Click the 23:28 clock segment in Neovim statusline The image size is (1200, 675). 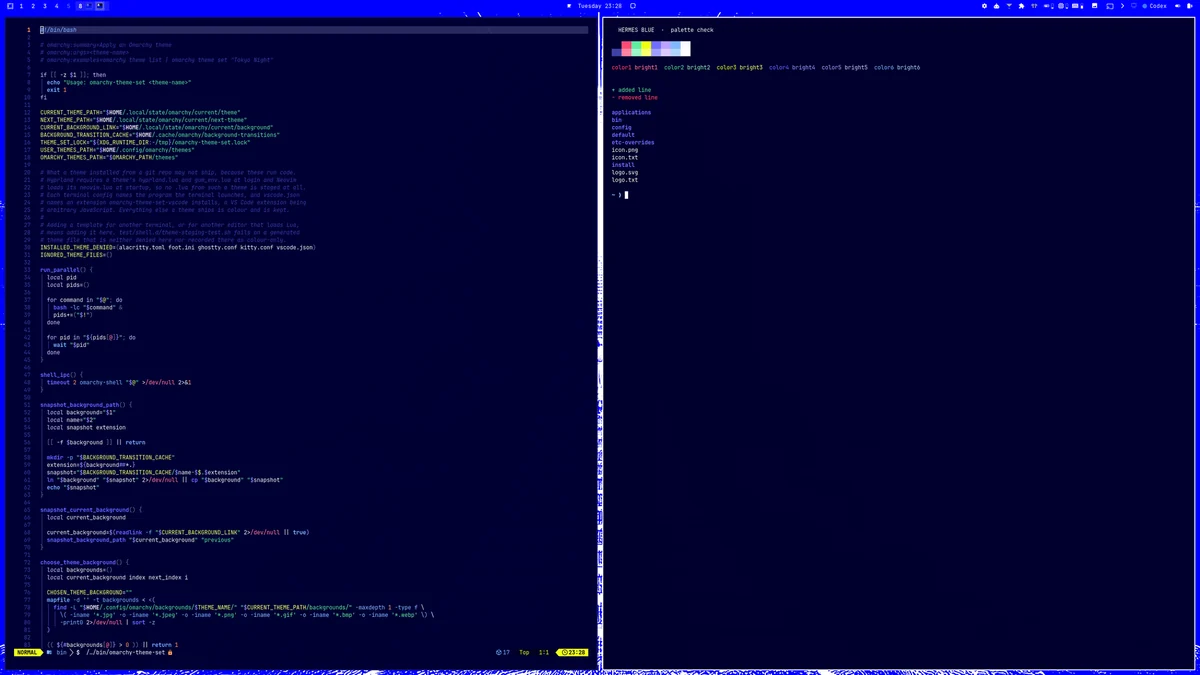574,652
